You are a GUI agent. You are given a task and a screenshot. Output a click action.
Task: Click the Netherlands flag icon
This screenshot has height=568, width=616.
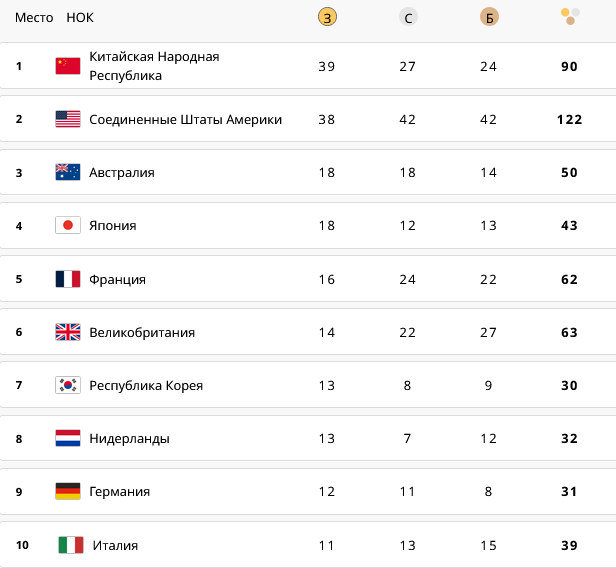tap(68, 438)
